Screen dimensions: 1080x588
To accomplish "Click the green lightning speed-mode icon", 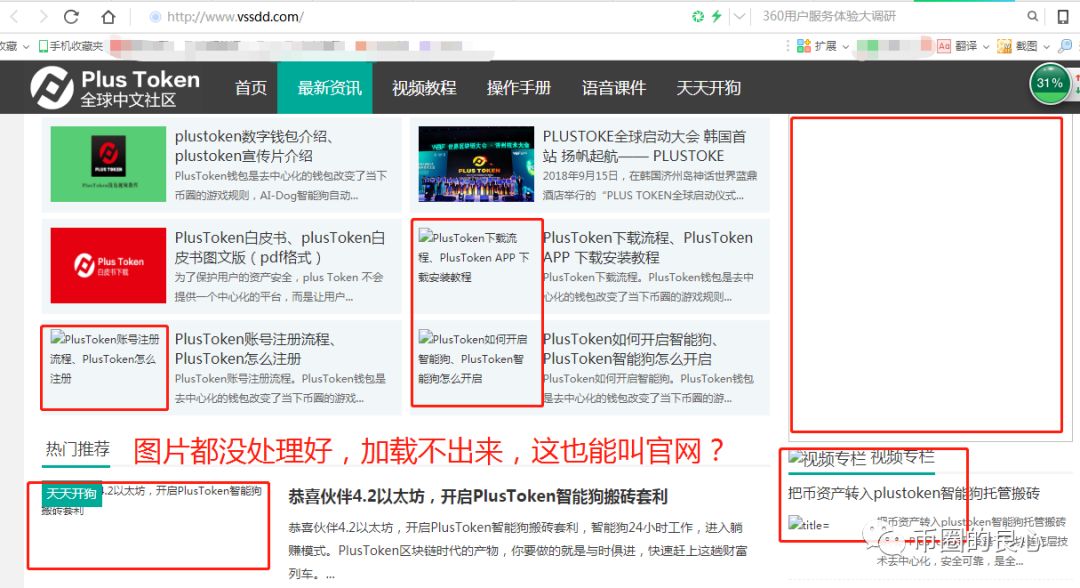I will coord(717,17).
